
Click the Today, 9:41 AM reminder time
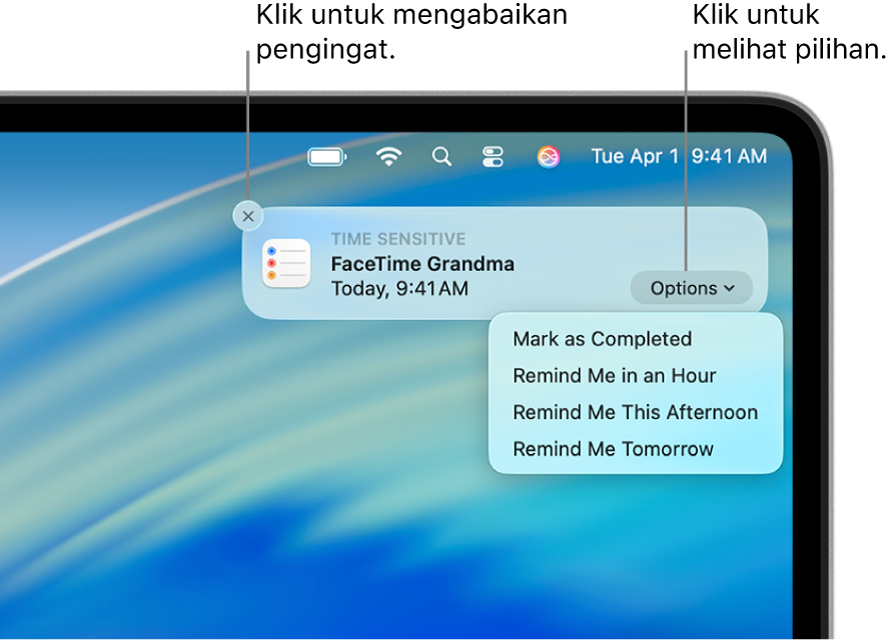pos(400,288)
